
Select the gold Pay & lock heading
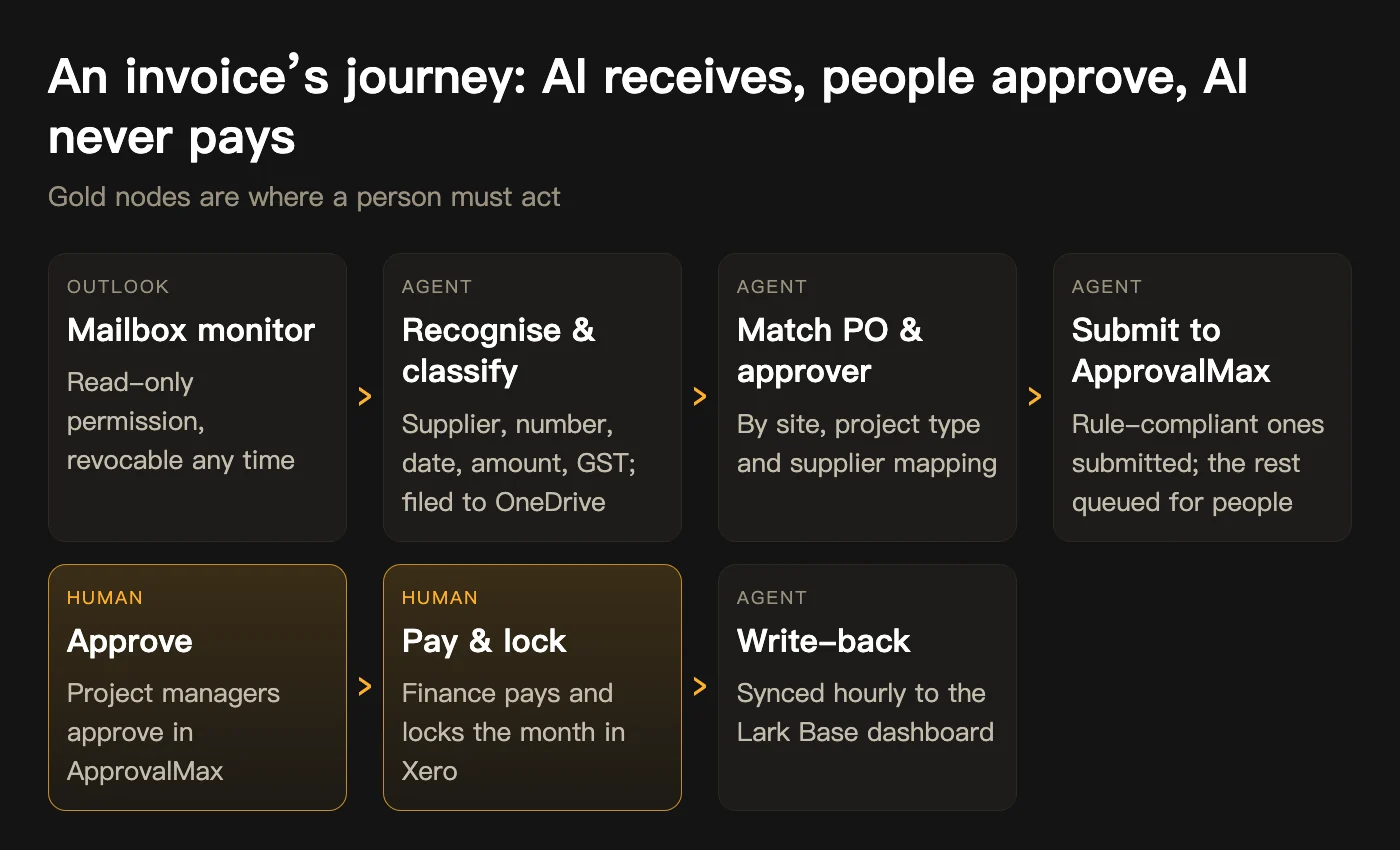(x=484, y=641)
